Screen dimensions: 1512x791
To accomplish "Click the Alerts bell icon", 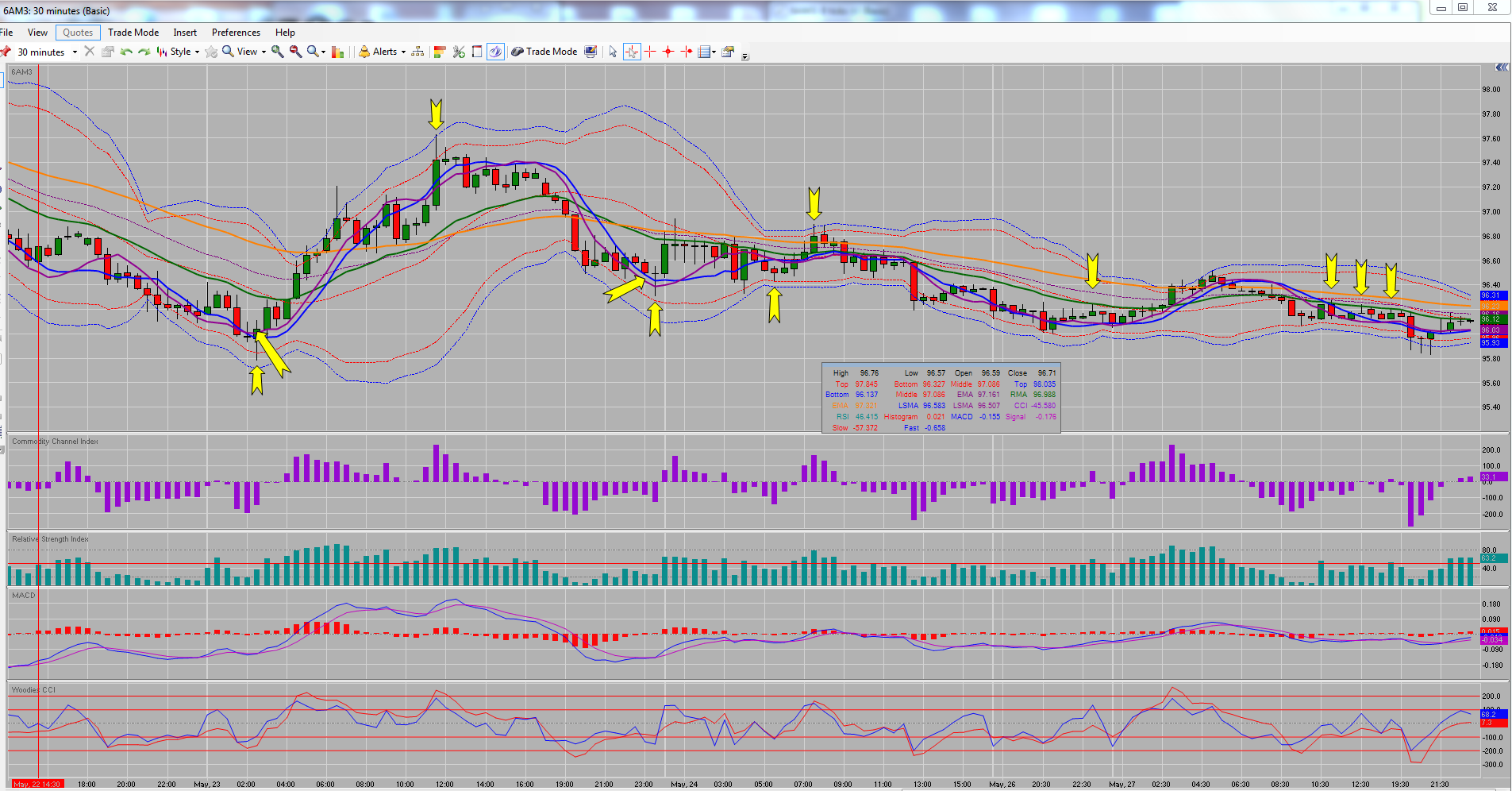I will coord(364,52).
